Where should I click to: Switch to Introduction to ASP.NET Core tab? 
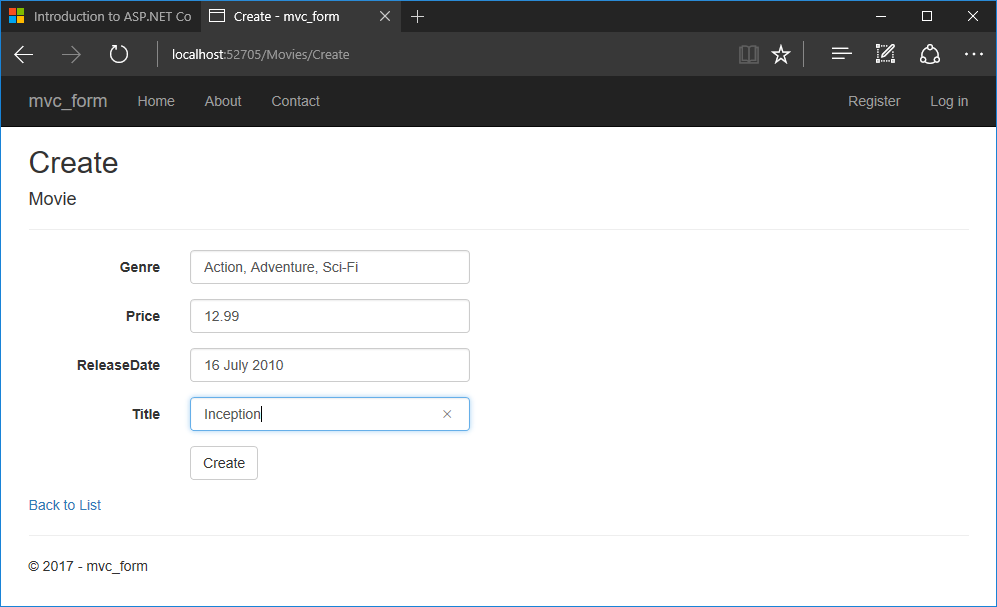[100, 16]
